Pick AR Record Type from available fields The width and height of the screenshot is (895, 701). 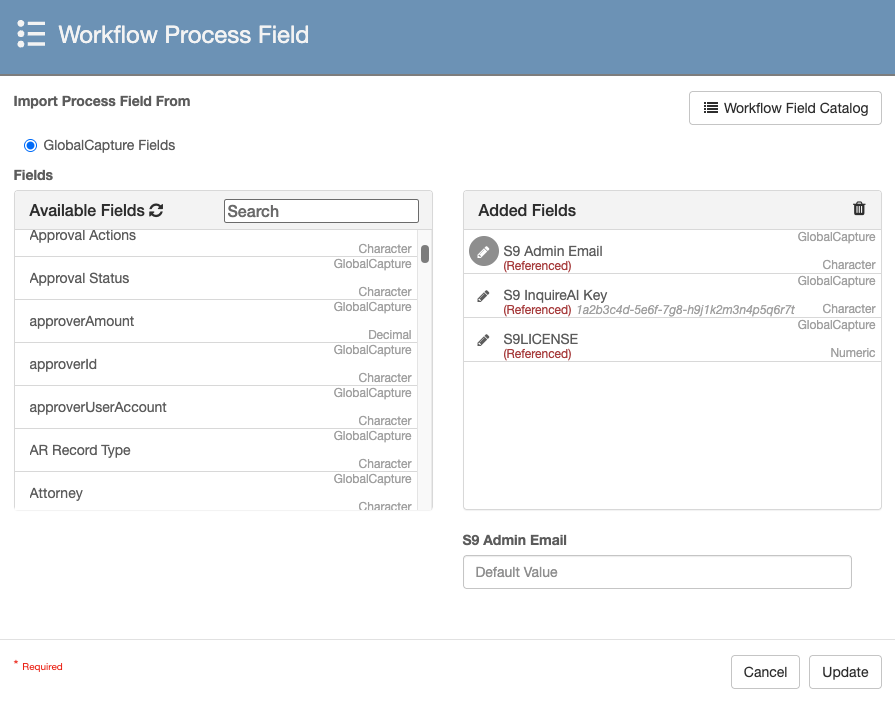tap(80, 450)
